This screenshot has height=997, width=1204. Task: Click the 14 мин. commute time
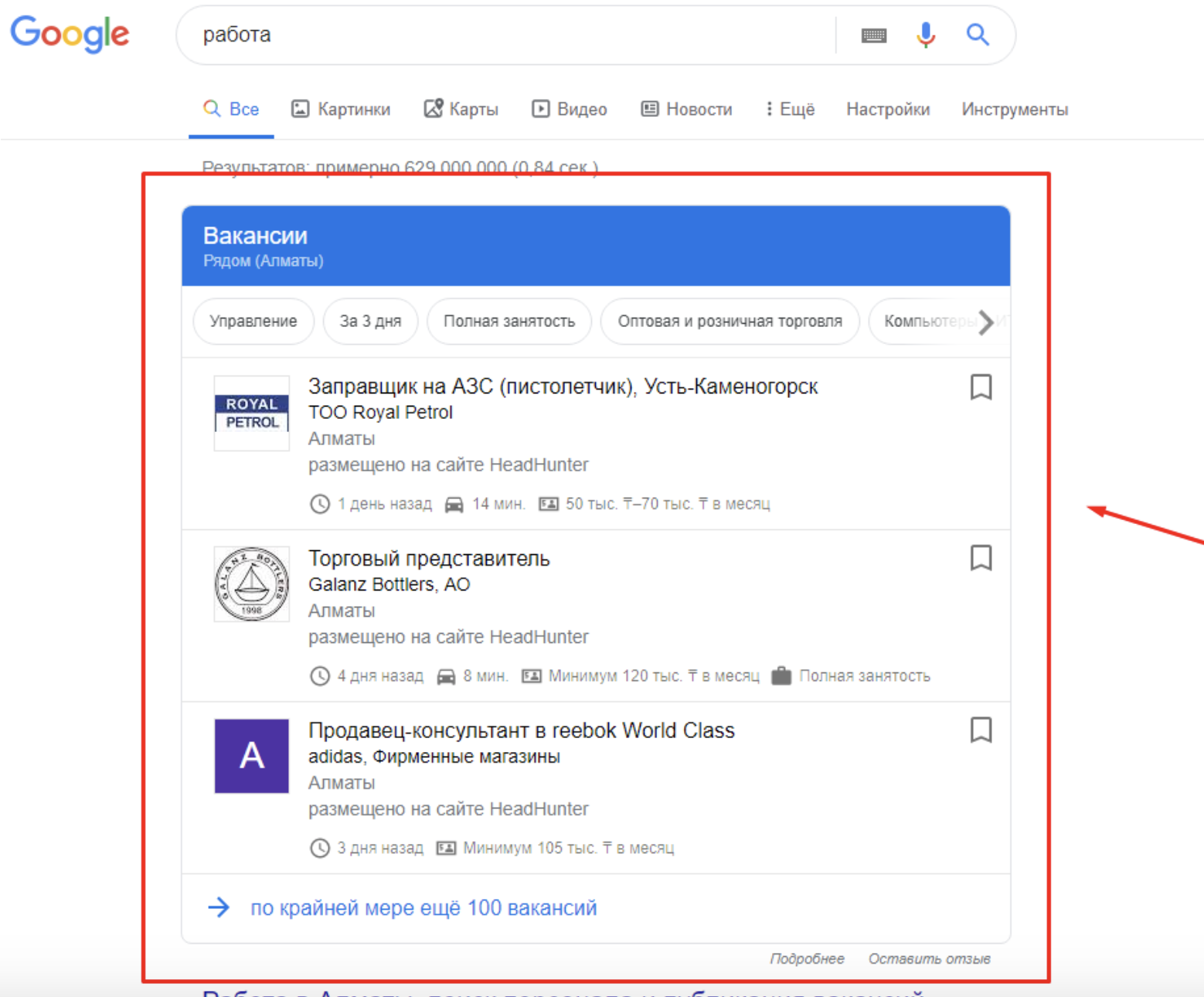tap(498, 504)
